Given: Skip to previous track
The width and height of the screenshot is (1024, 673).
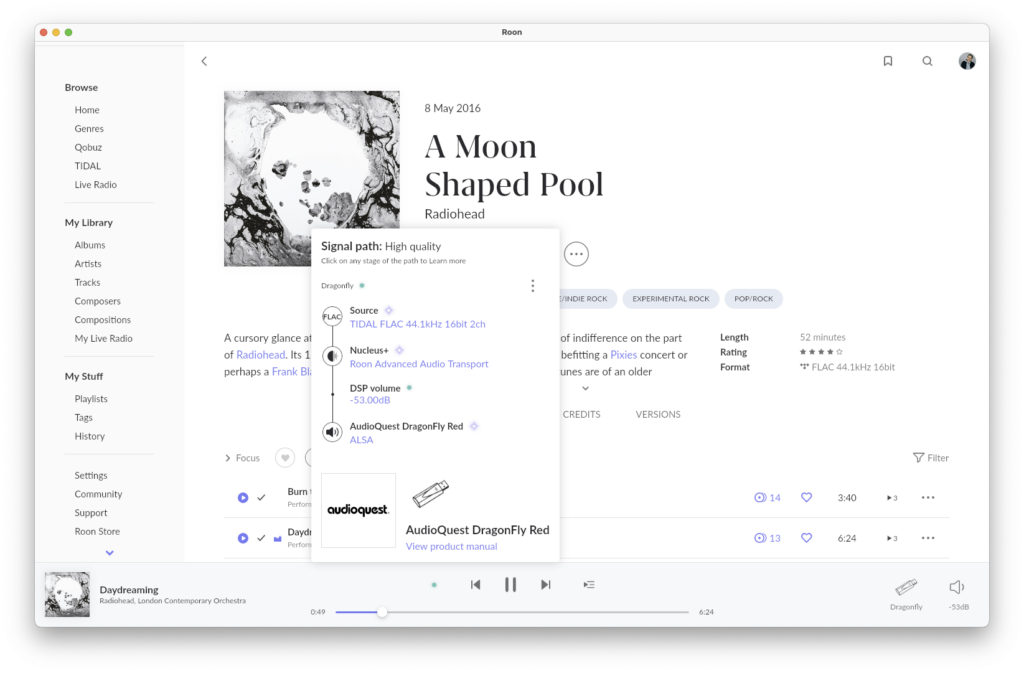Looking at the screenshot, I should (475, 584).
